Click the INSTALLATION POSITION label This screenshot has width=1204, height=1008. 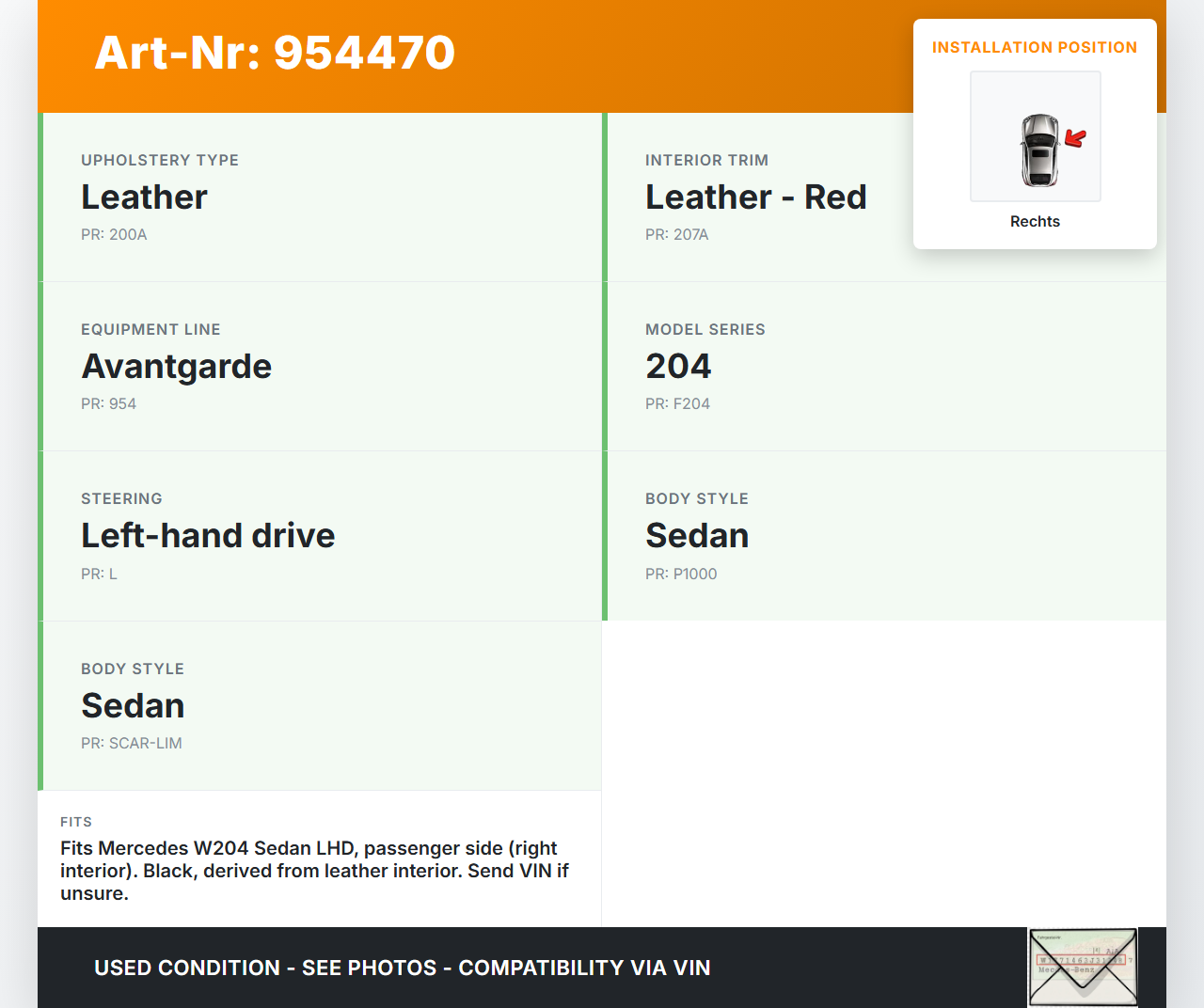[x=1035, y=47]
